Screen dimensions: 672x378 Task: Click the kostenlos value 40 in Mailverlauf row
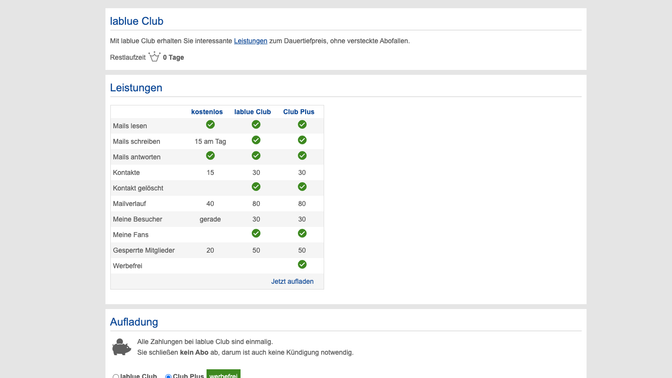point(210,204)
